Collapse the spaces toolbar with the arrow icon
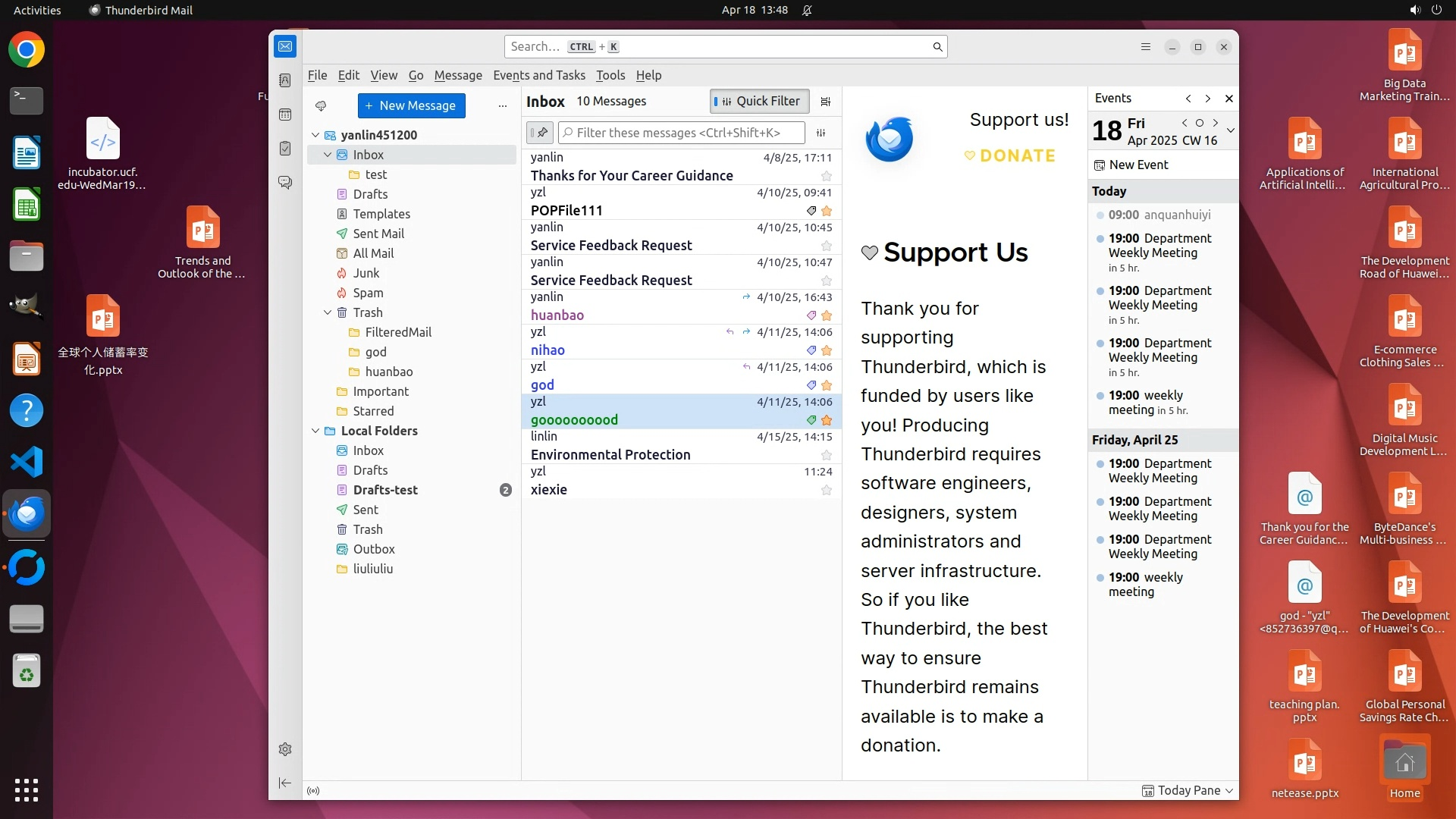 pyautogui.click(x=285, y=783)
